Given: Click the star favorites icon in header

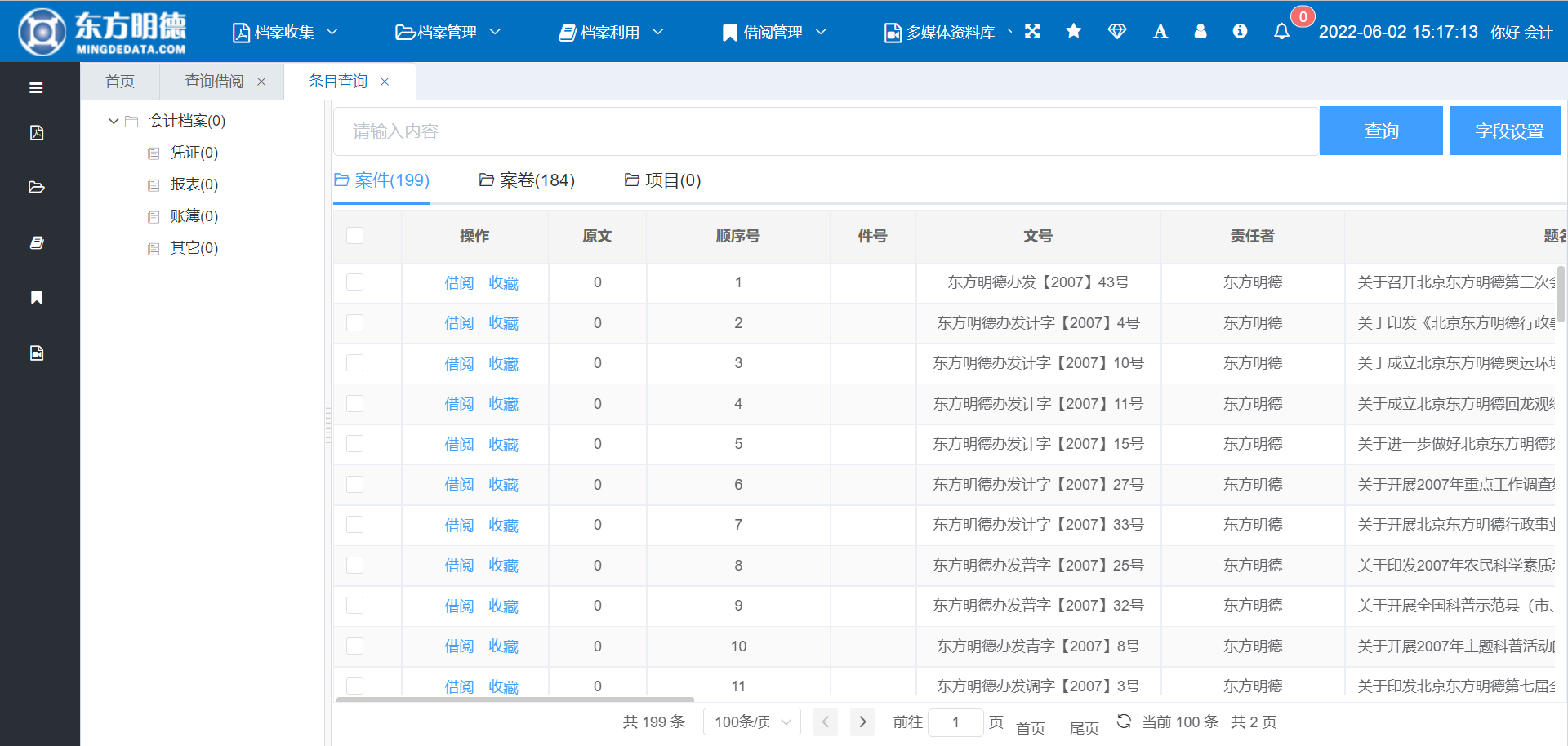Looking at the screenshot, I should coord(1073,31).
